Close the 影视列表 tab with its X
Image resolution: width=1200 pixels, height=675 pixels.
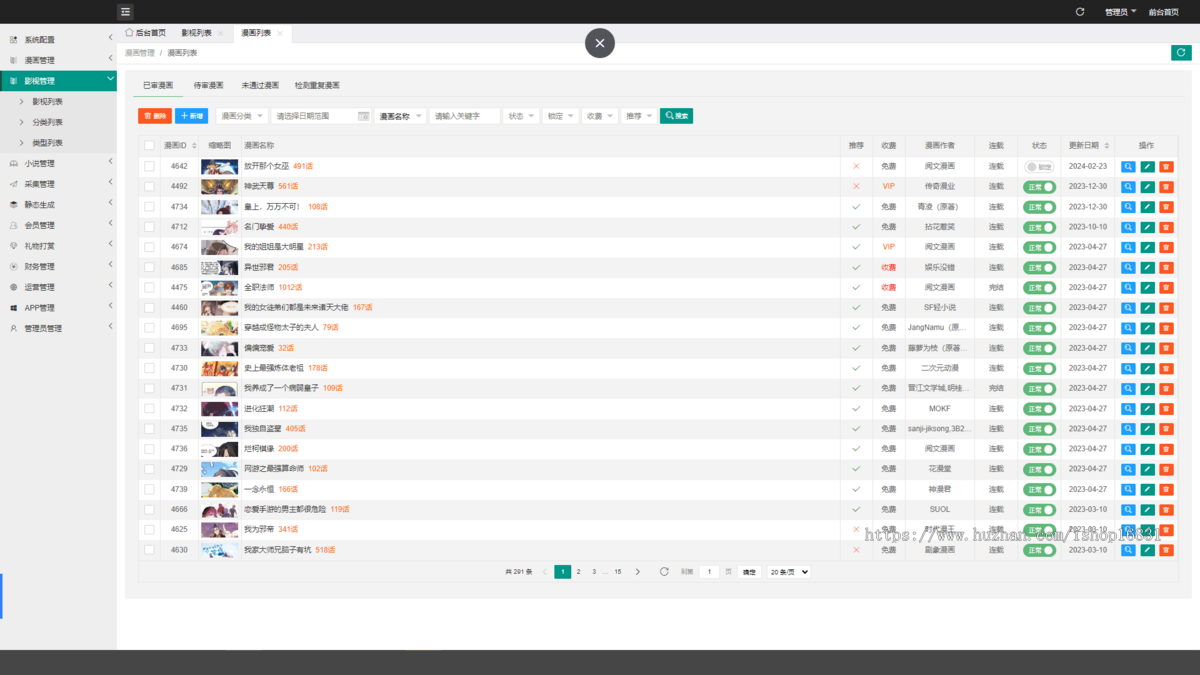point(220,33)
